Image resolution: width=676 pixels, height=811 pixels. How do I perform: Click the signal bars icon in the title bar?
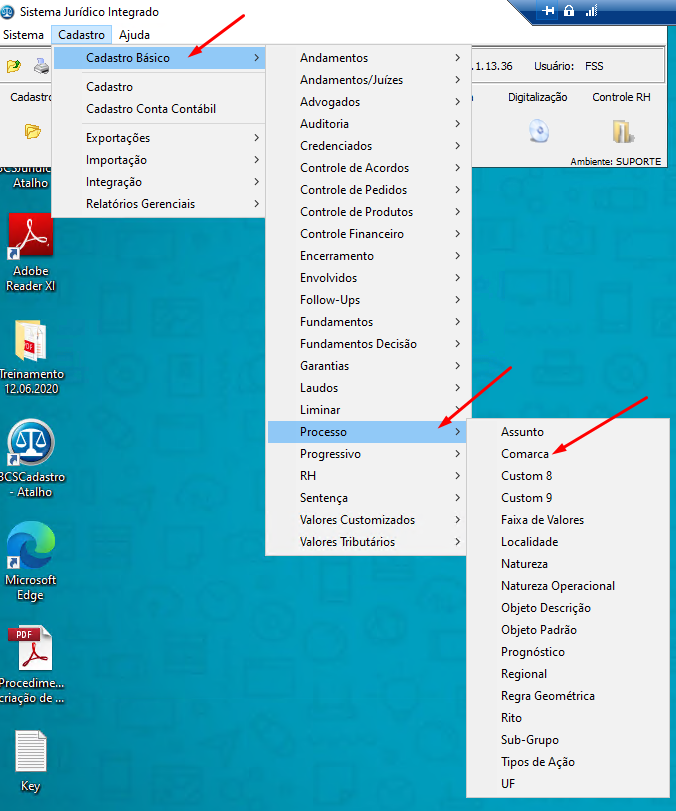591,10
